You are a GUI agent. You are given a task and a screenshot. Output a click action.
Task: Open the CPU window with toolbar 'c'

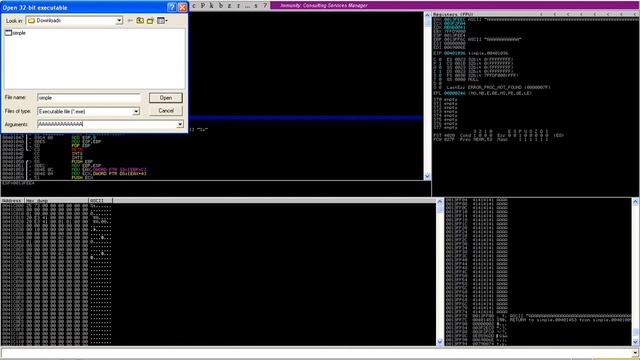tap(194, 5)
